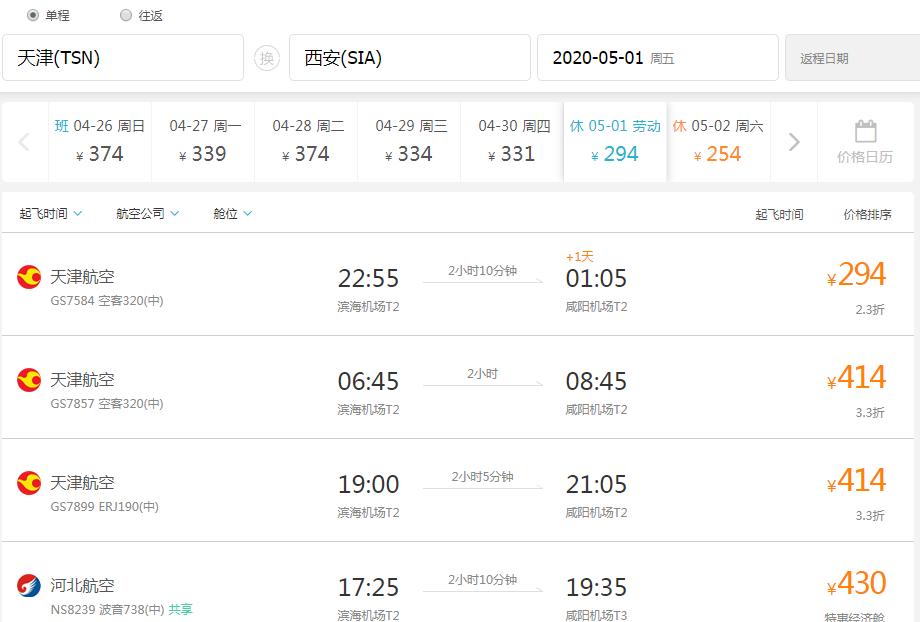Click the swap cities (换) icon
Image resolution: width=920 pixels, height=622 pixels.
pos(266,58)
